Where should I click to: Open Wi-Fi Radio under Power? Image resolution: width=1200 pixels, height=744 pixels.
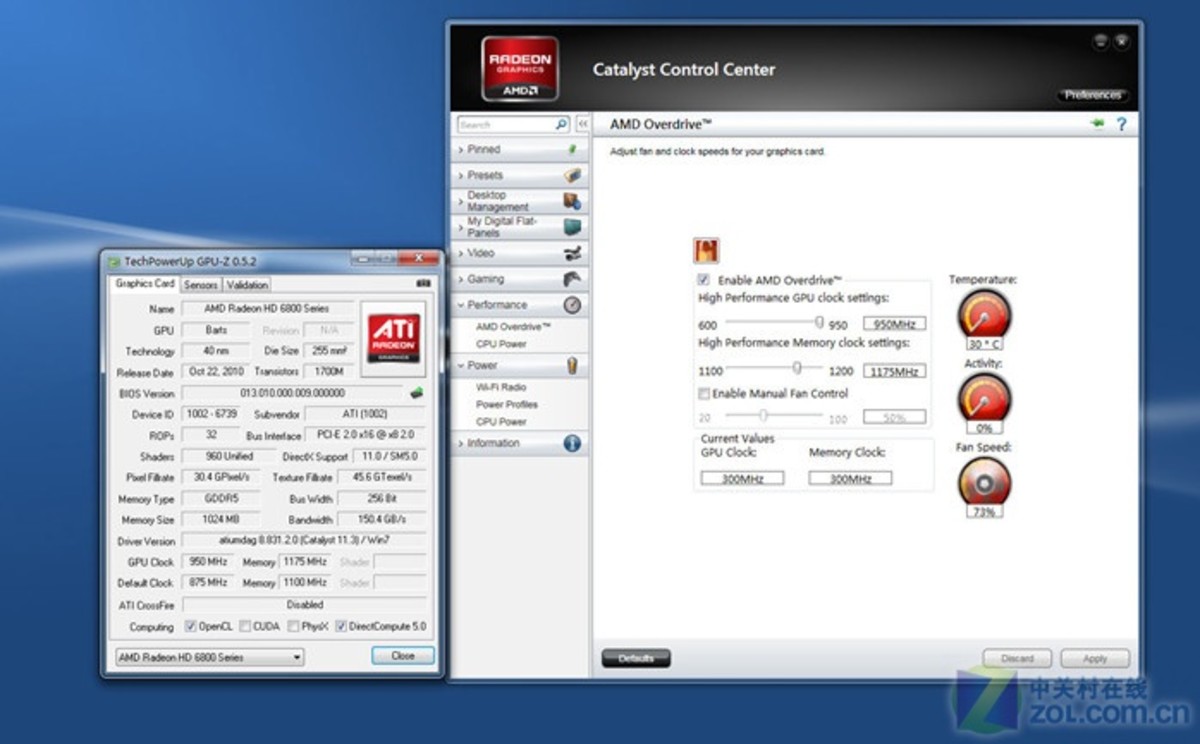coord(501,387)
